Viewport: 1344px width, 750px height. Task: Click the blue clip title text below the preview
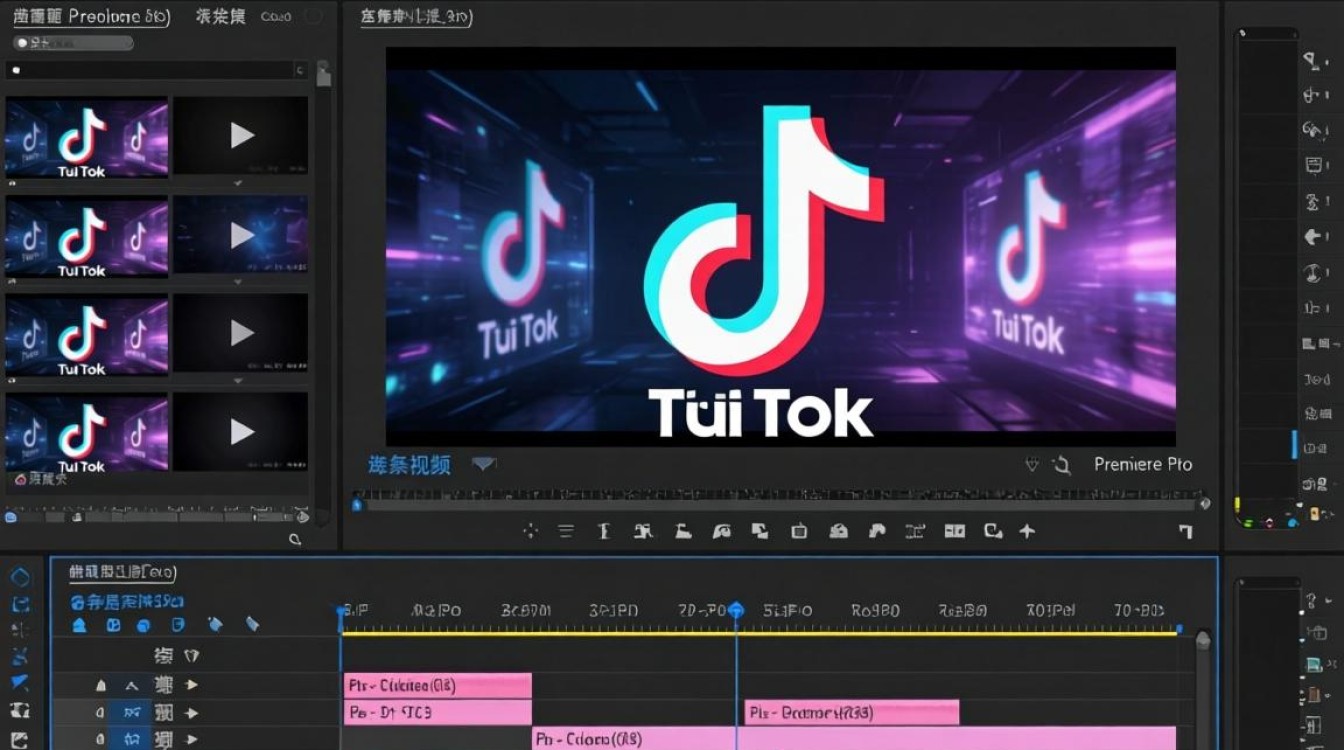(410, 464)
